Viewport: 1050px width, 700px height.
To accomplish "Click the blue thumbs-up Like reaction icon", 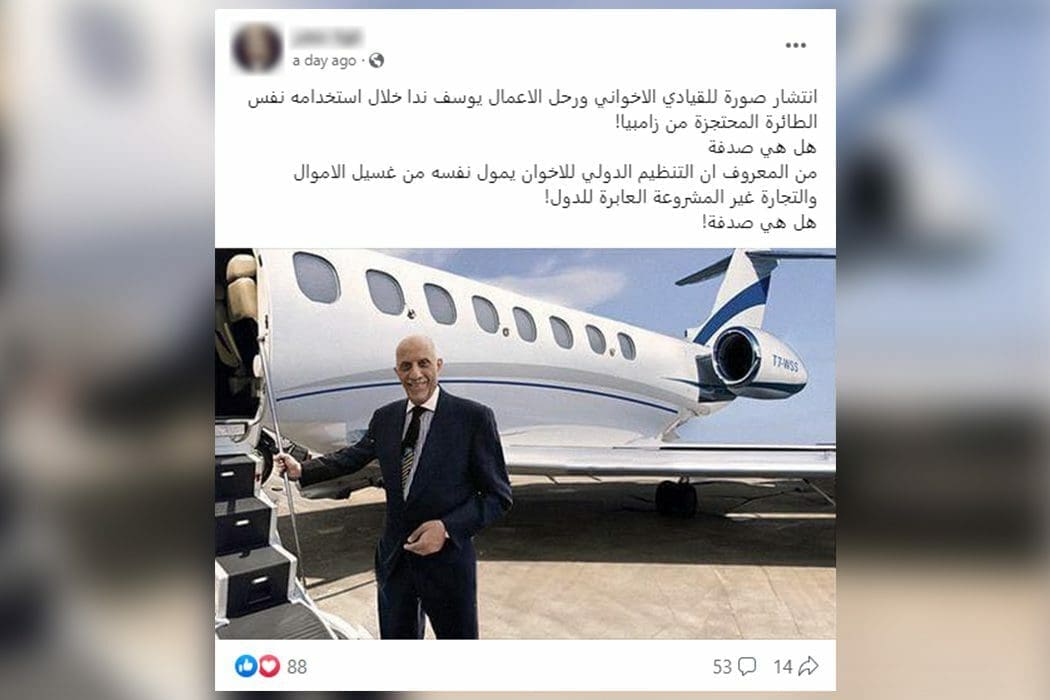I will 246,666.
